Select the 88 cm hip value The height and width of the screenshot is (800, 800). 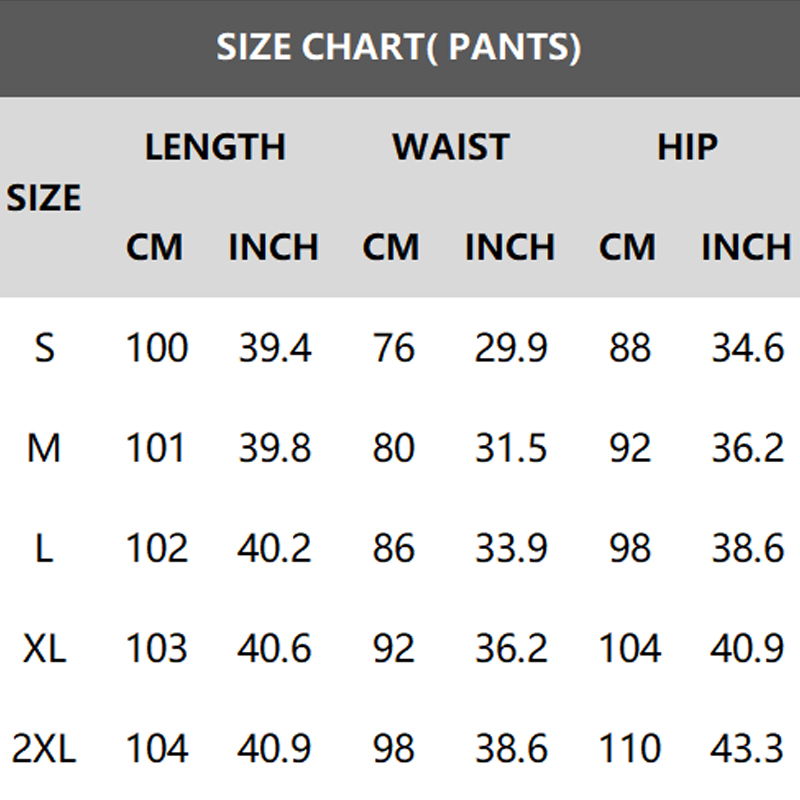click(629, 349)
